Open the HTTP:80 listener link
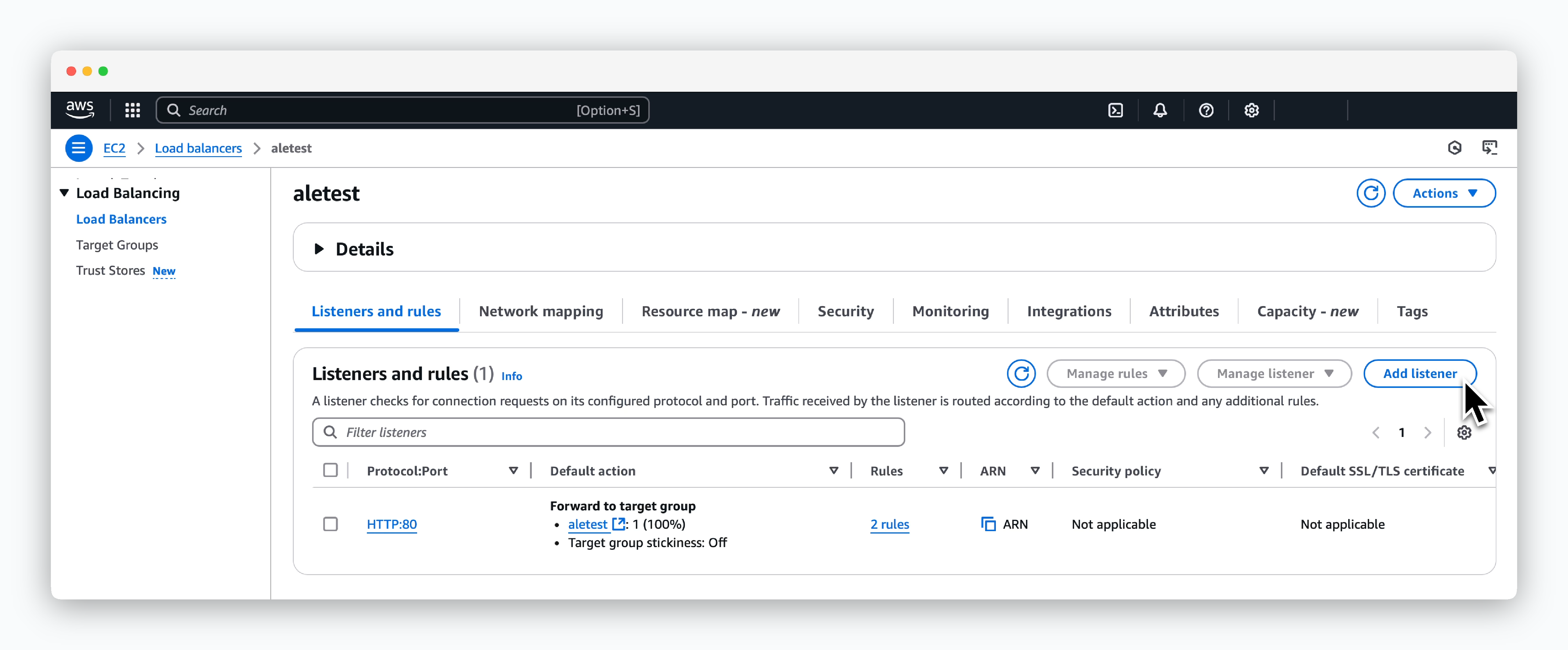Image resolution: width=1568 pixels, height=650 pixels. 392,524
